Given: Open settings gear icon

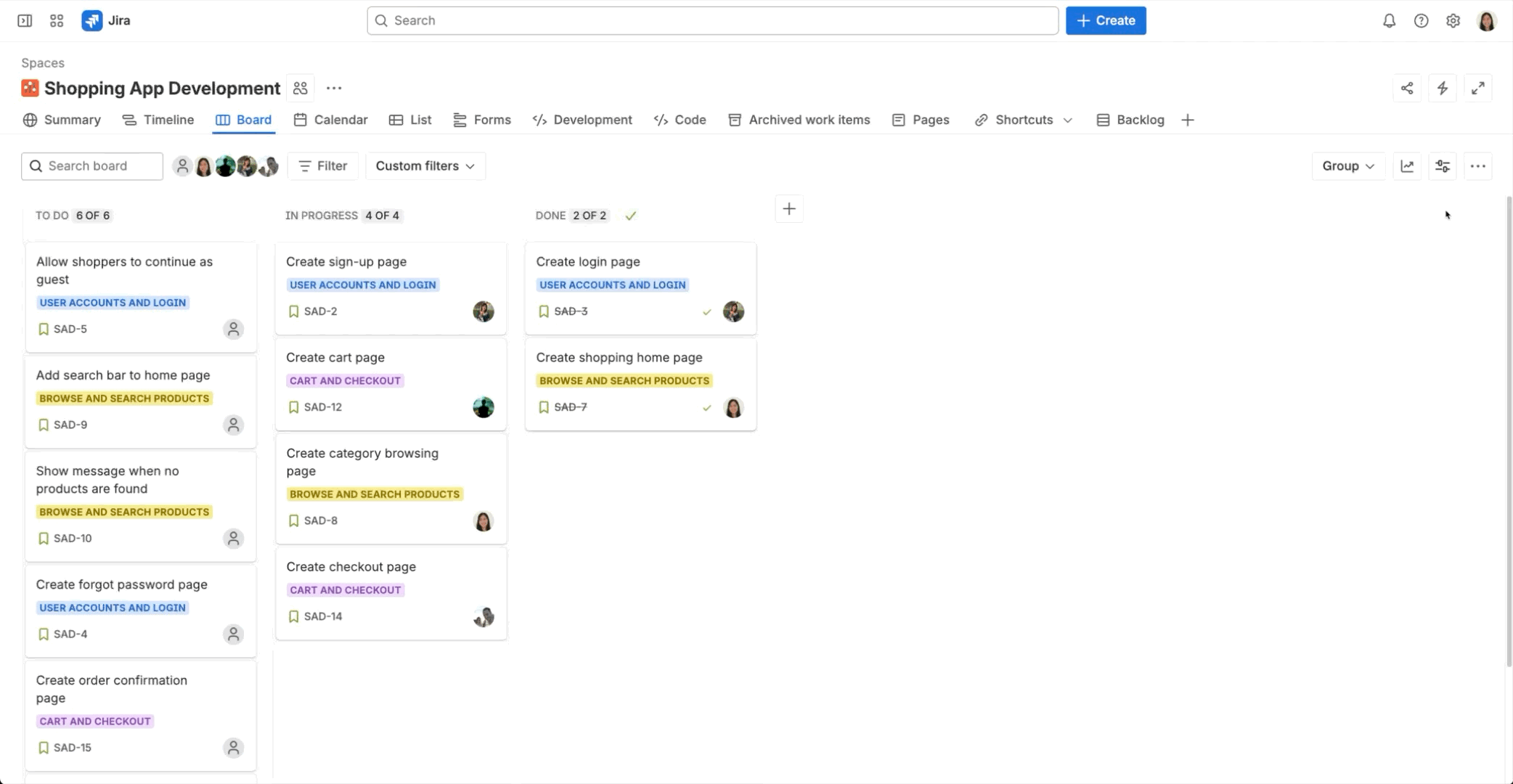Looking at the screenshot, I should 1453,20.
